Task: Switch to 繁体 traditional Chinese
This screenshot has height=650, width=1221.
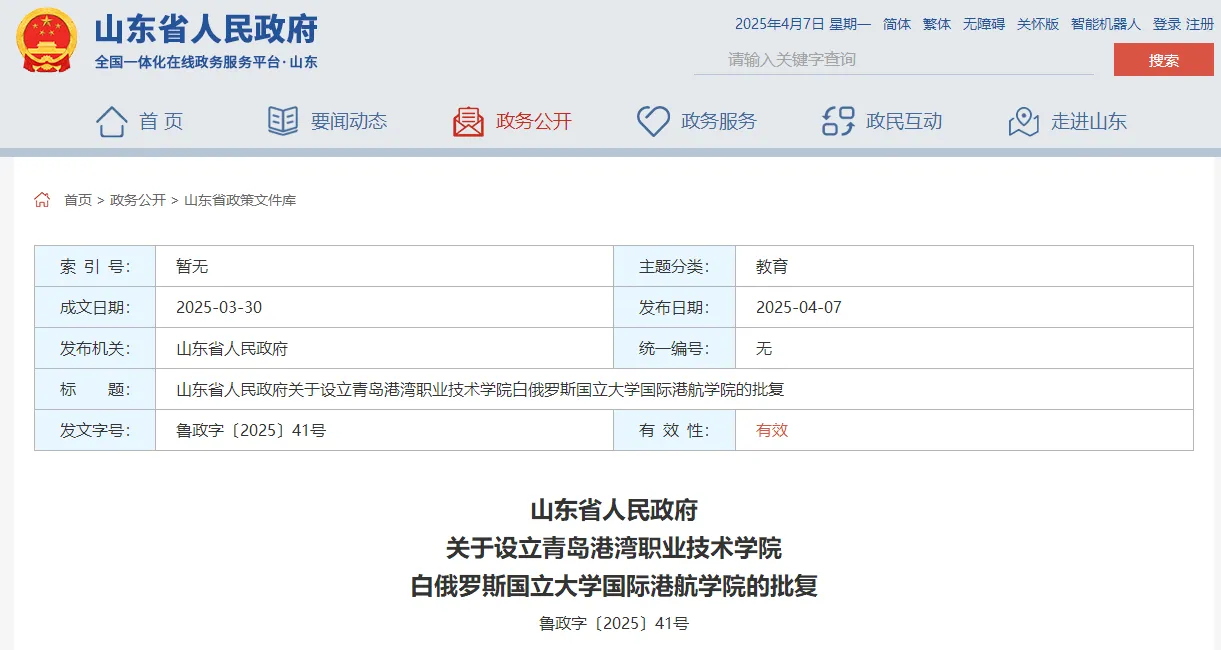Action: 937,24
